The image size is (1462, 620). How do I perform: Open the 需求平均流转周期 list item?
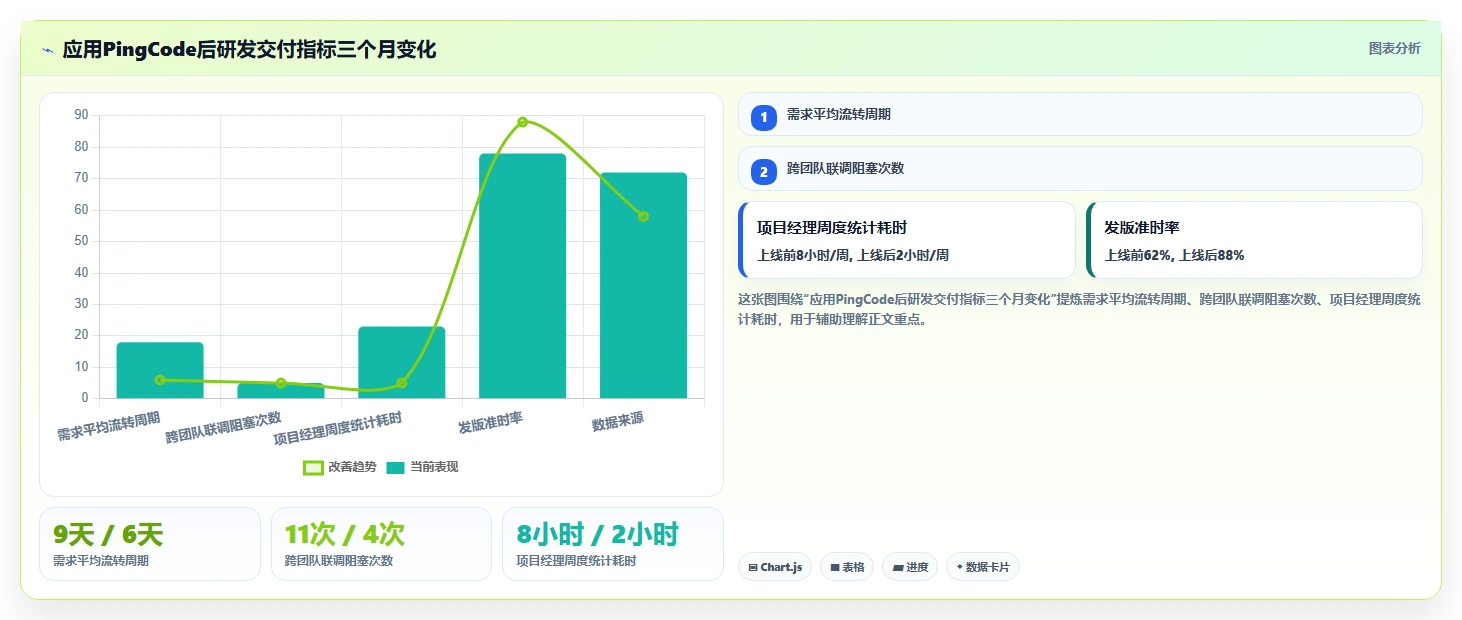tap(1080, 114)
